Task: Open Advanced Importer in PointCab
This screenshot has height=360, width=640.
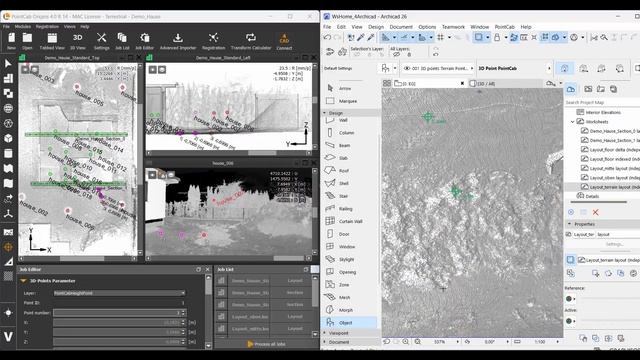Action: click(x=178, y=41)
